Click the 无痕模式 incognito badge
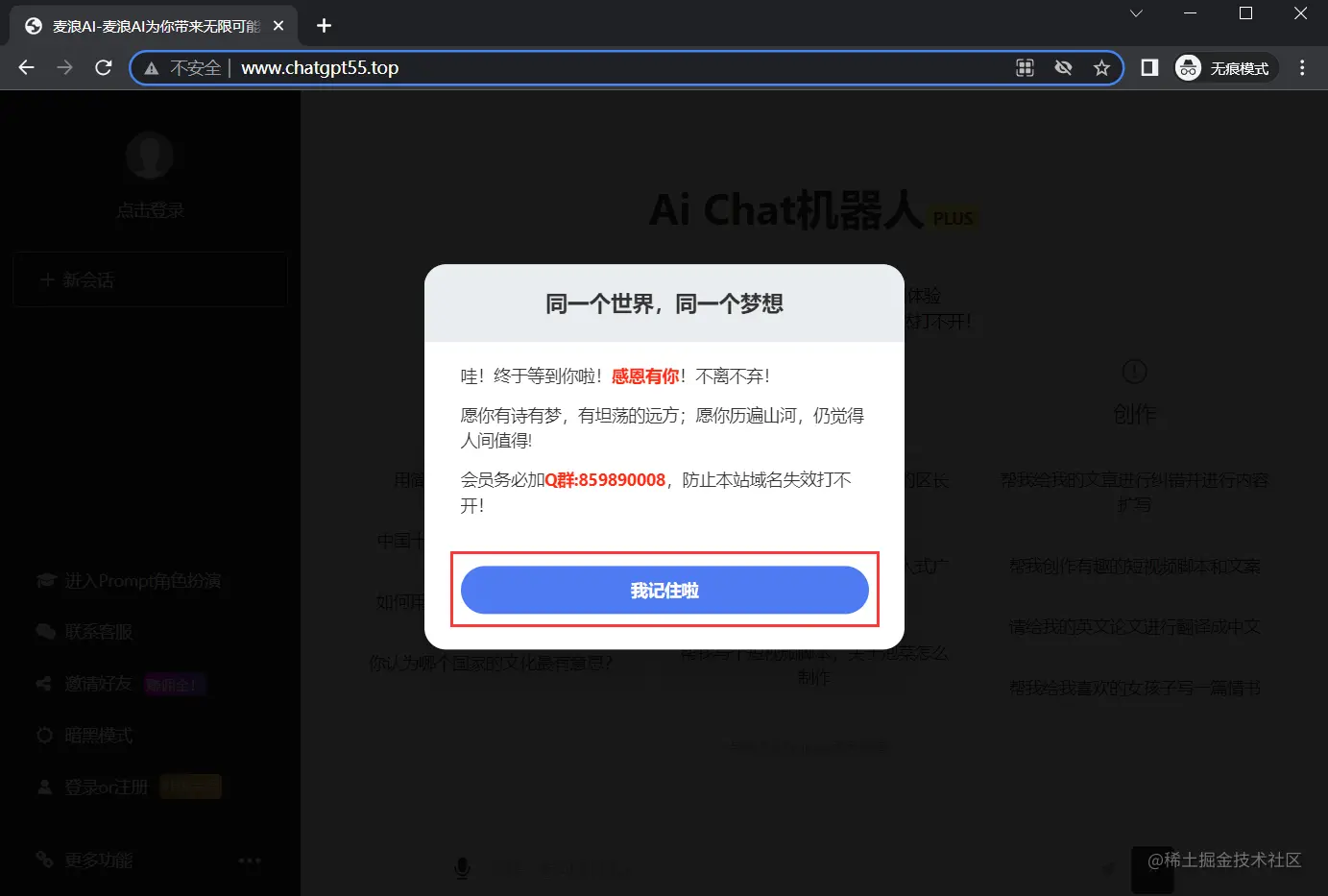1328x896 pixels. 1225,67
